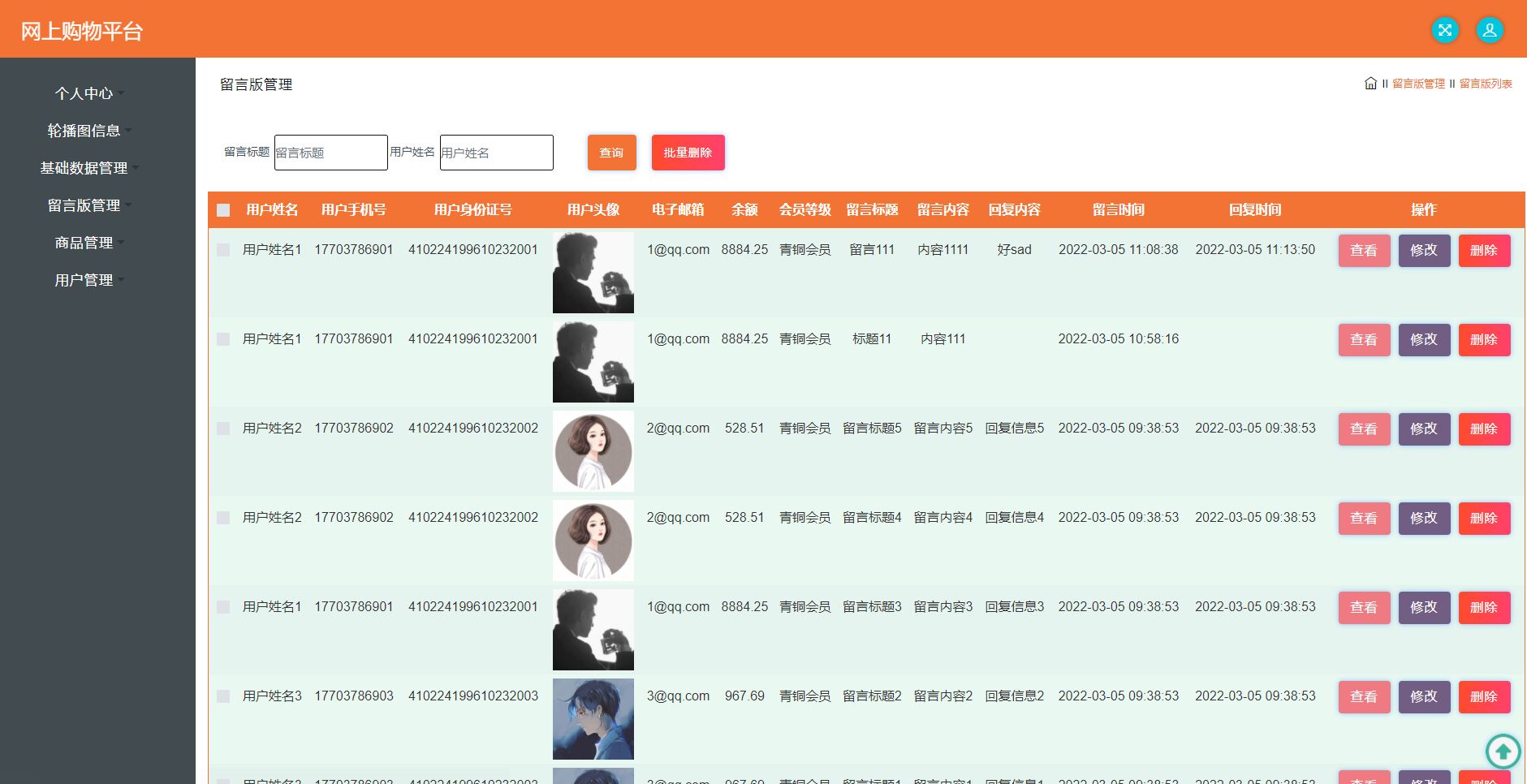This screenshot has height=784, width=1527.
Task: Click the 内容1111 message content cell
Action: [943, 249]
